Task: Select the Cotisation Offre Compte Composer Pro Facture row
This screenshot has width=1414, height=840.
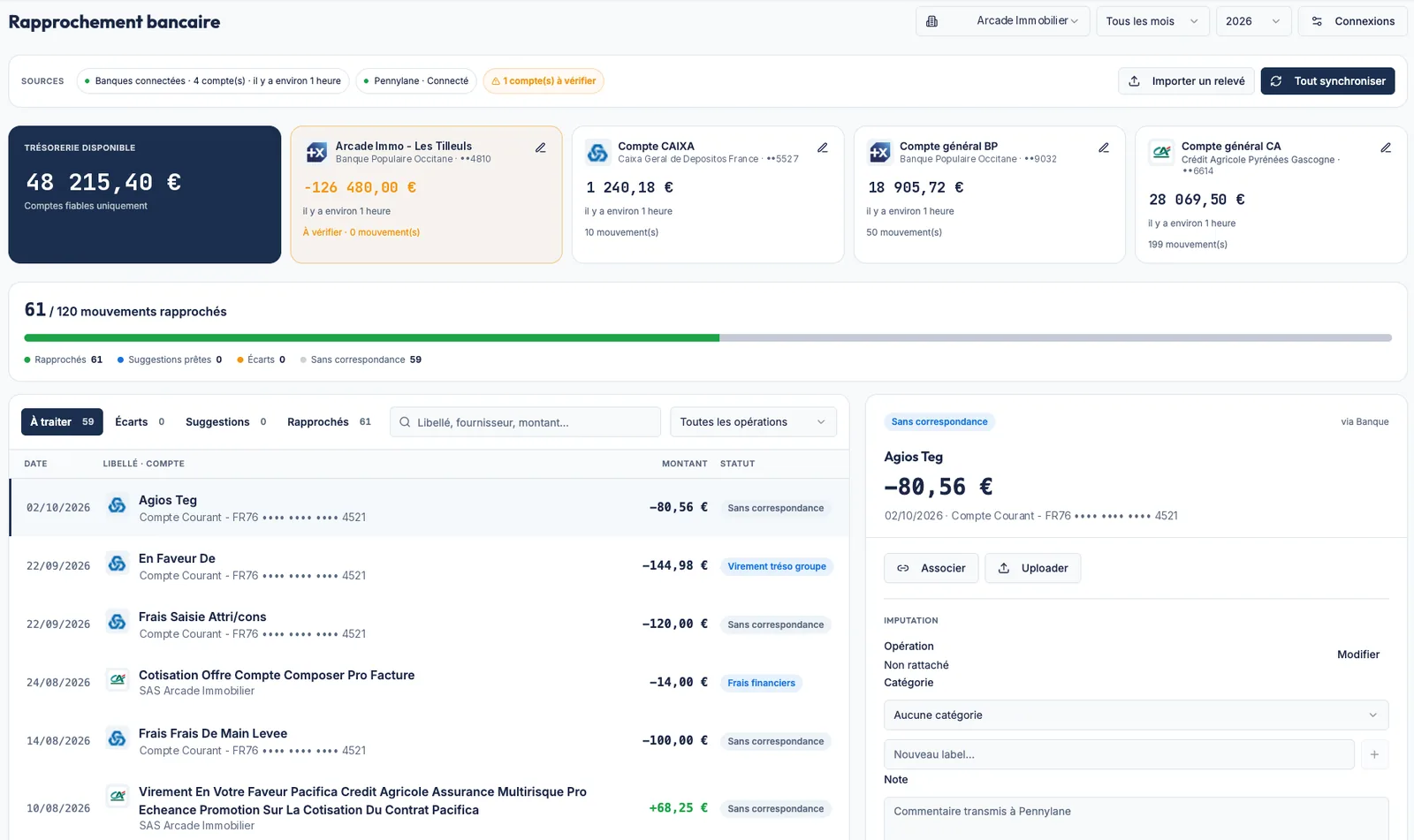Action: [429, 683]
